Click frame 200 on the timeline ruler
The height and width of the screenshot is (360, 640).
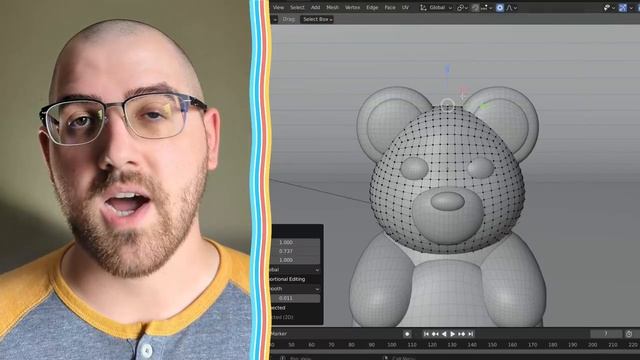pyautogui.click(x=593, y=345)
